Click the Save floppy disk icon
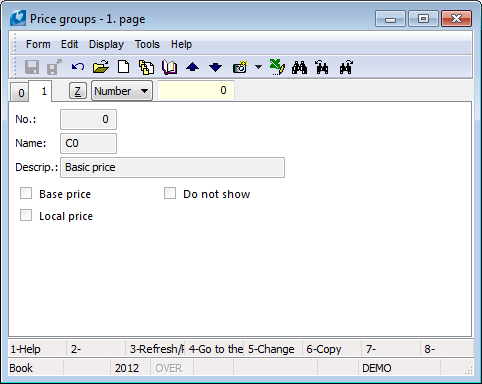 pos(32,67)
